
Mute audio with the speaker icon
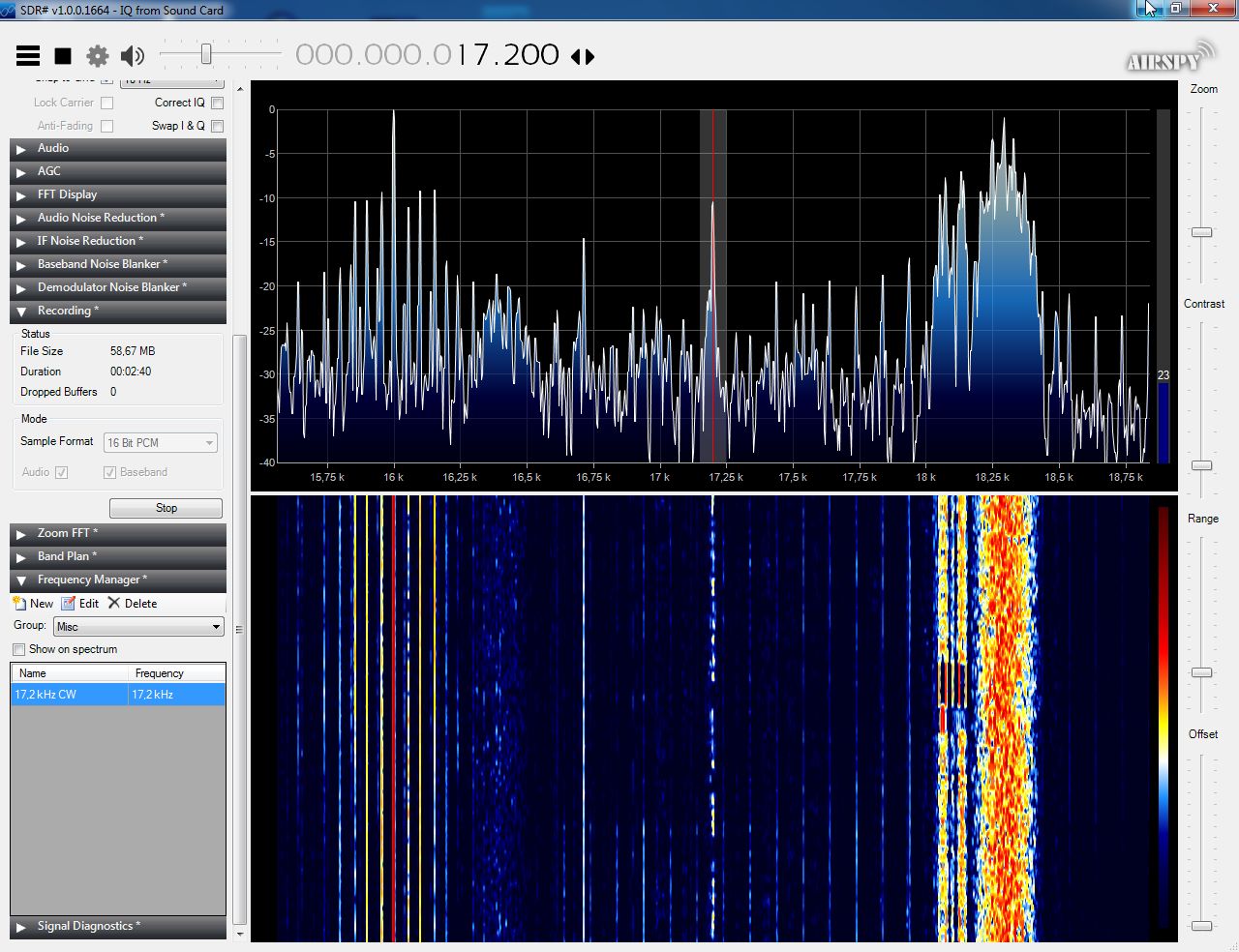point(133,56)
